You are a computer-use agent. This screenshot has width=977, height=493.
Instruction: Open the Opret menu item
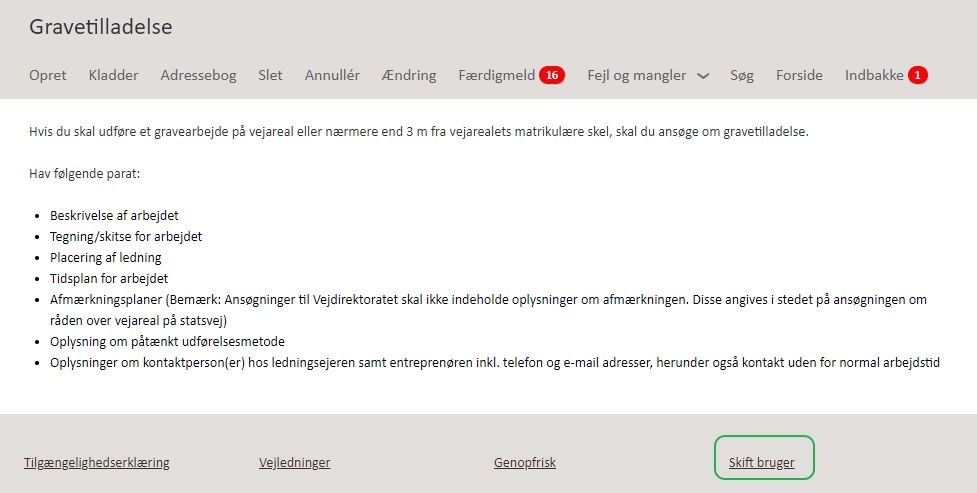coord(48,75)
